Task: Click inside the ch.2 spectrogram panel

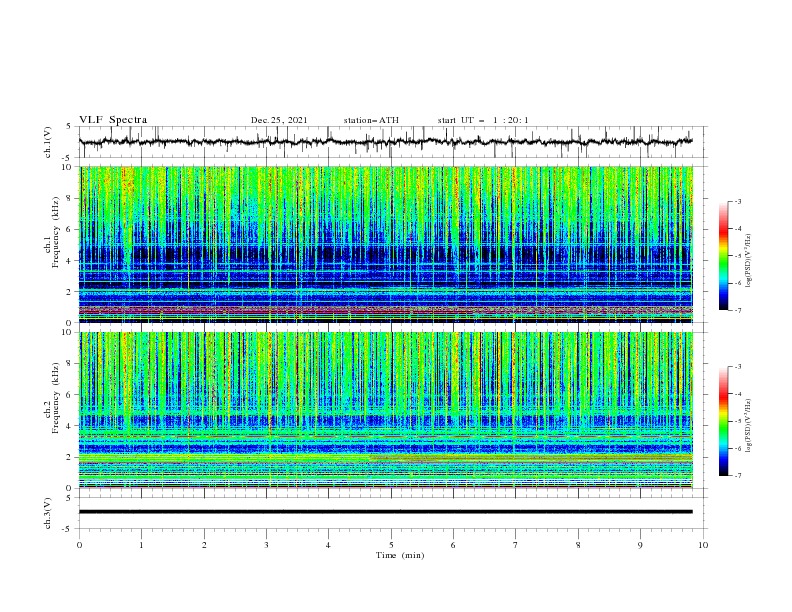Action: [x=386, y=410]
